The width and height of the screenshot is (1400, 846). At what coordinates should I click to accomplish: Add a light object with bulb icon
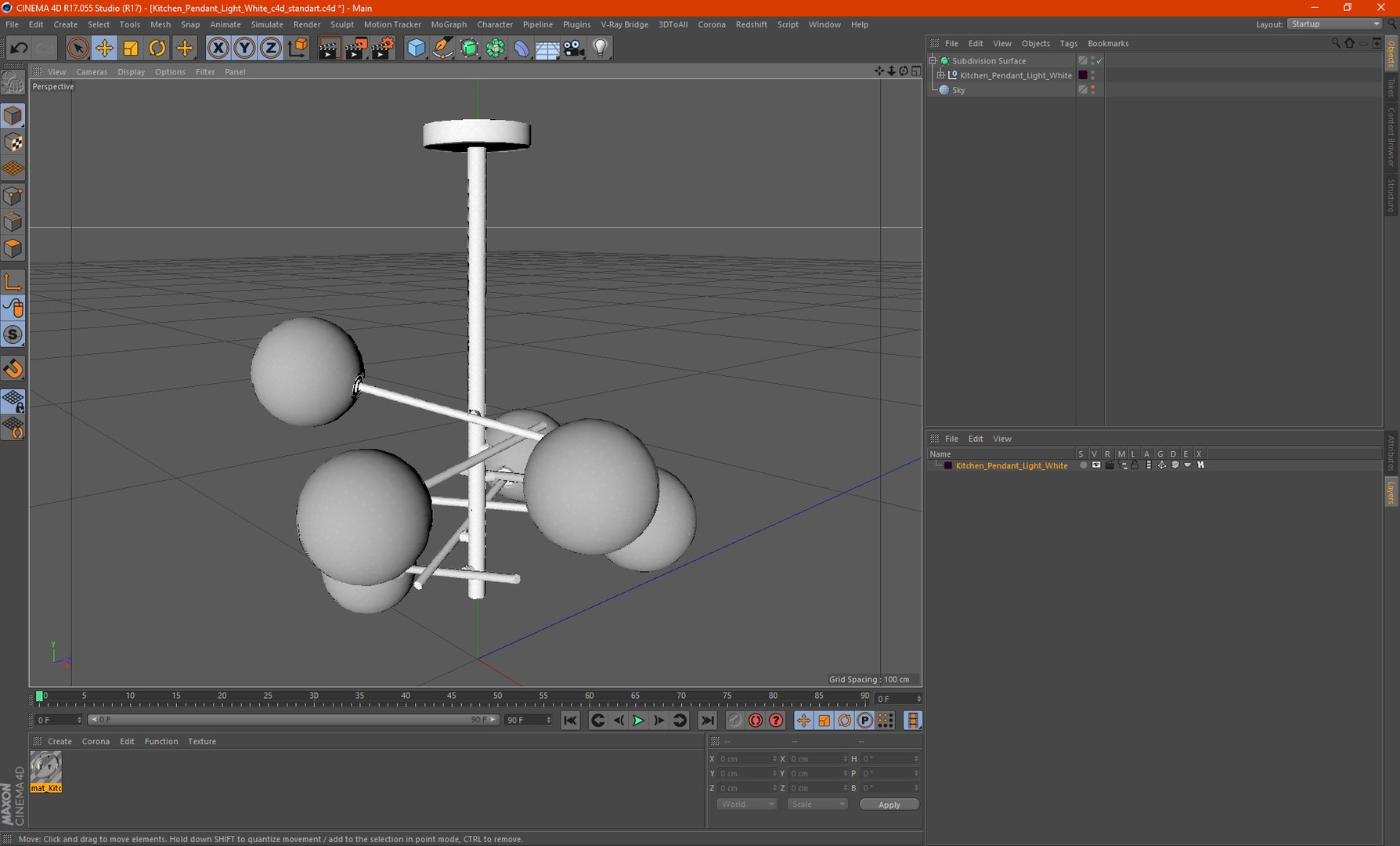(601, 49)
